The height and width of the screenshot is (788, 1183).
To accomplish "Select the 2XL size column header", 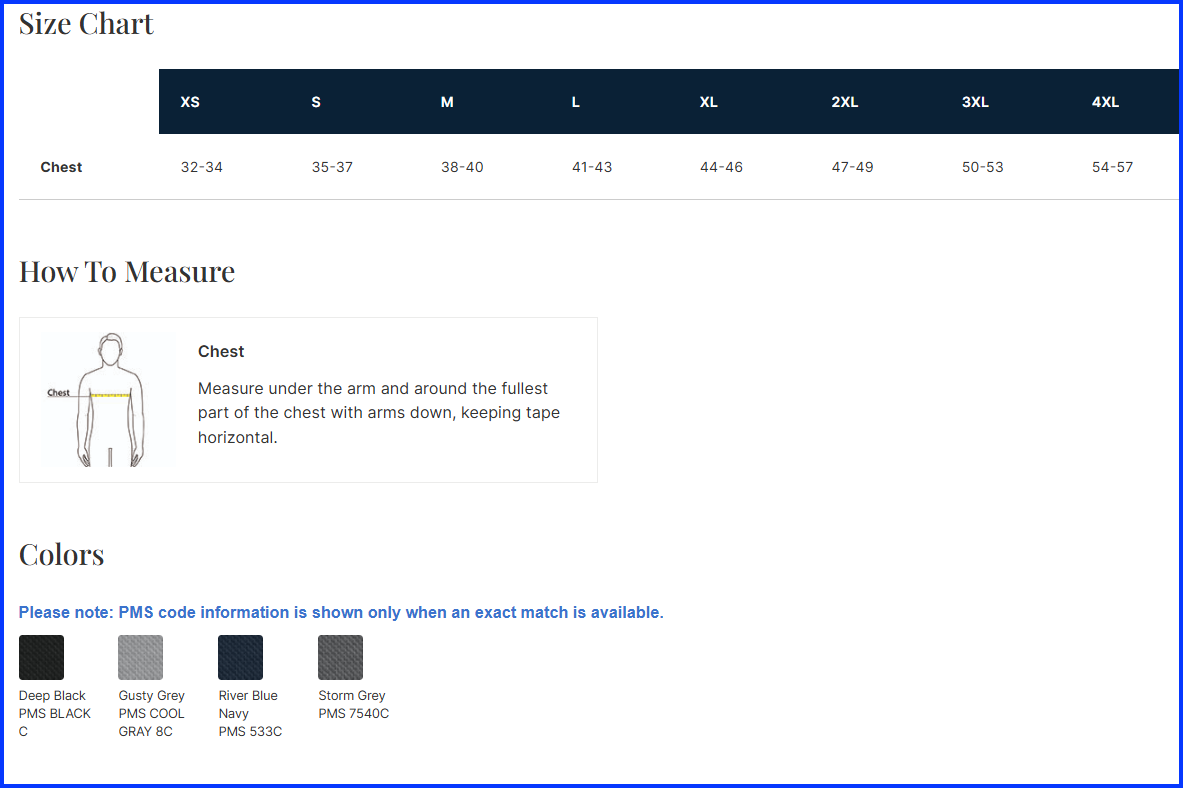I will click(845, 102).
